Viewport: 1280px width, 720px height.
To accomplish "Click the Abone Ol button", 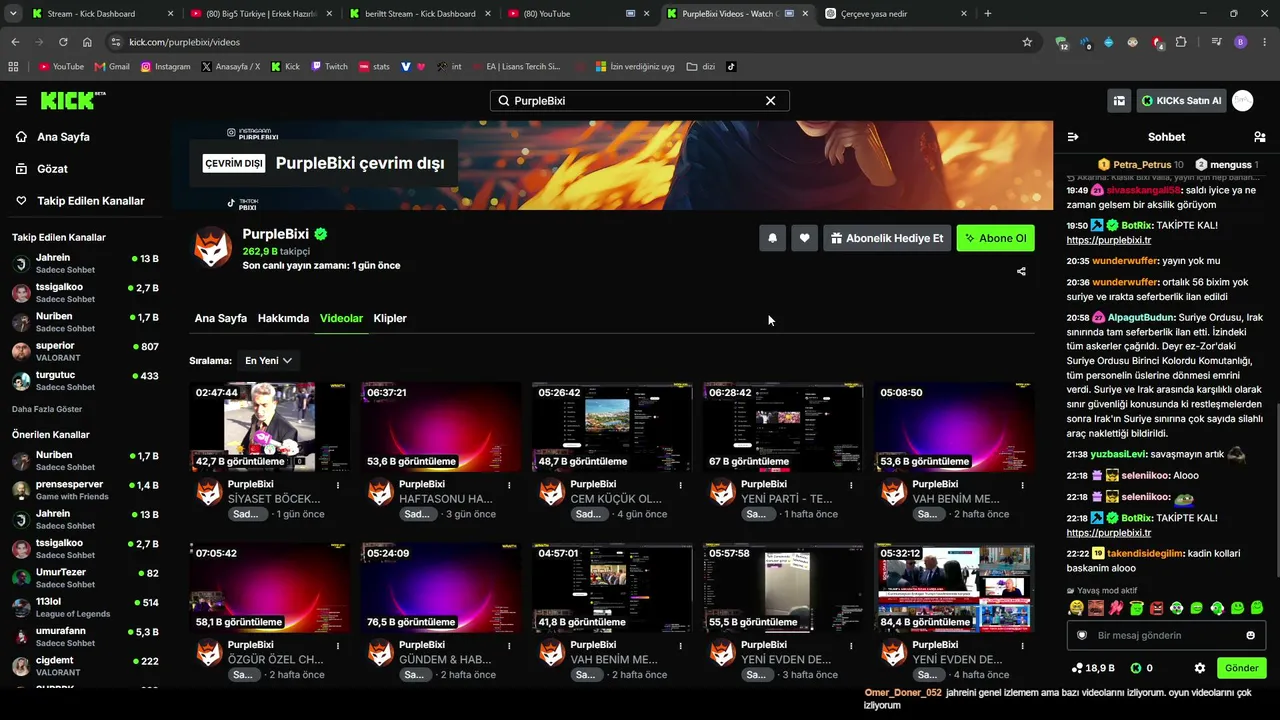I will coord(995,238).
